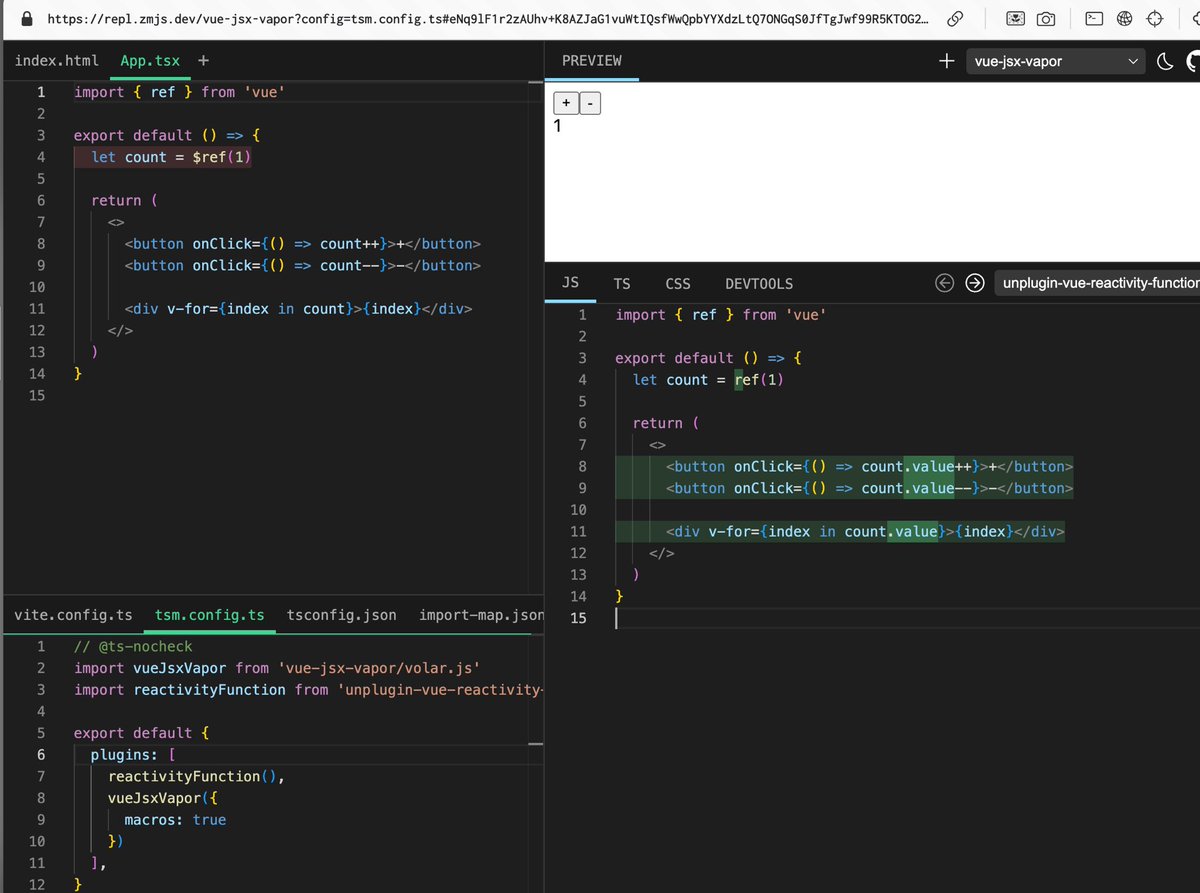Switch to TS output tab
The width and height of the screenshot is (1200, 893).
(x=621, y=283)
